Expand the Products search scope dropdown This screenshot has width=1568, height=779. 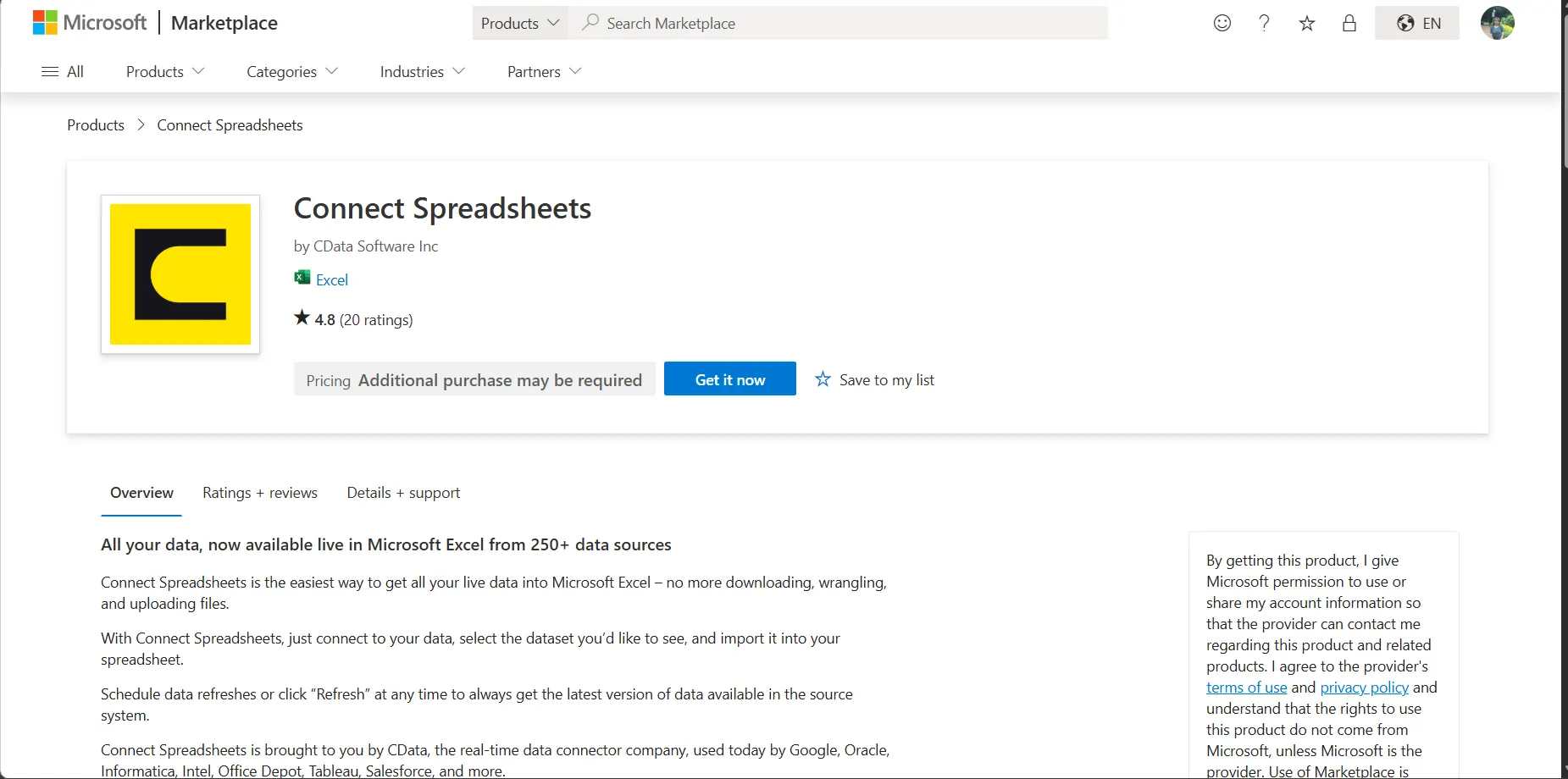click(x=519, y=23)
